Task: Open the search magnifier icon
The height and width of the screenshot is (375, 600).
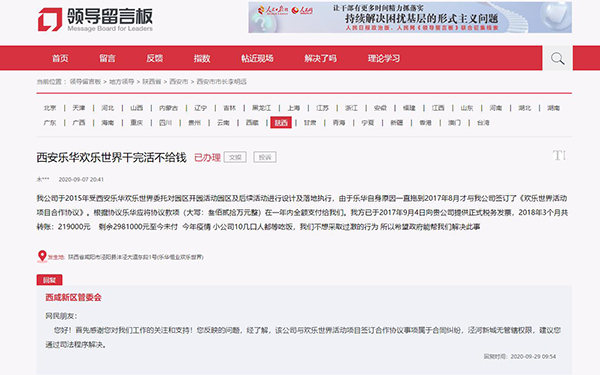Action: [557, 58]
